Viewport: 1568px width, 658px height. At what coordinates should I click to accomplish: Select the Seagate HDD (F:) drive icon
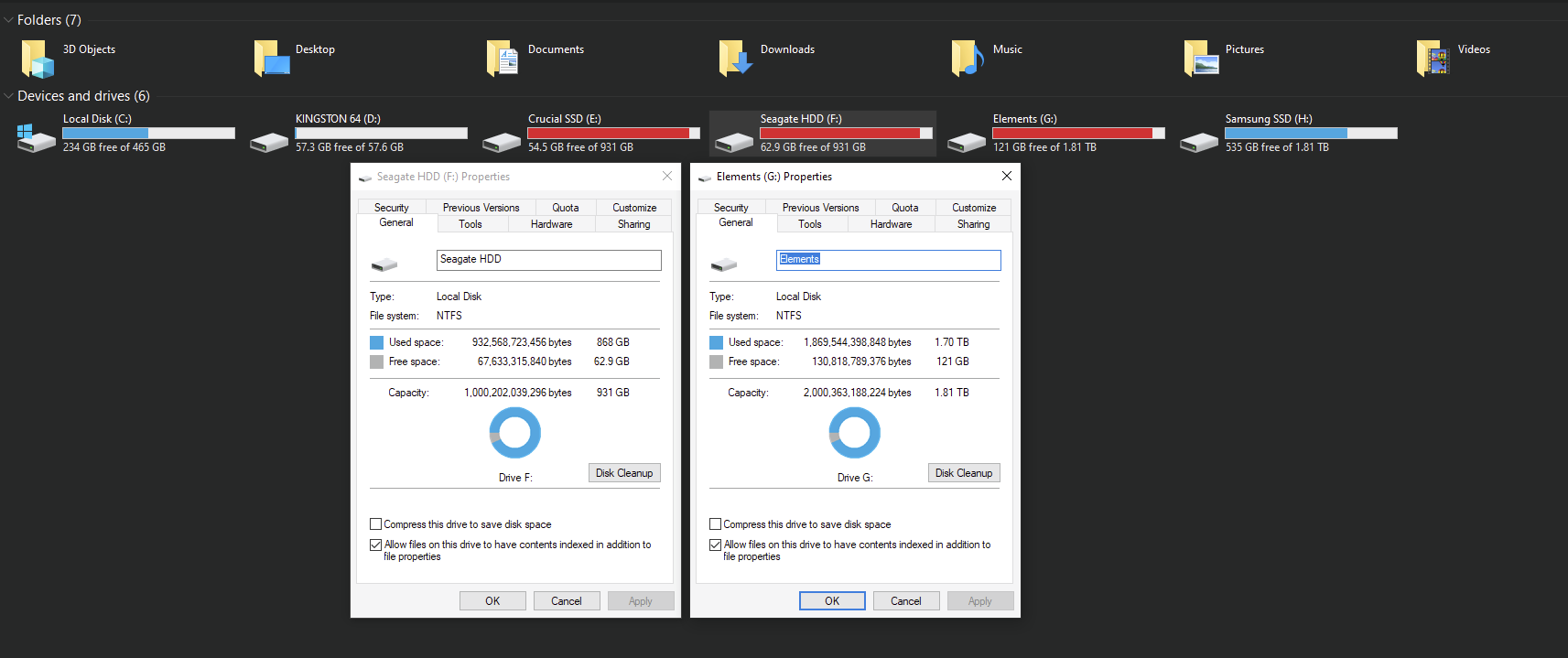[x=734, y=142]
